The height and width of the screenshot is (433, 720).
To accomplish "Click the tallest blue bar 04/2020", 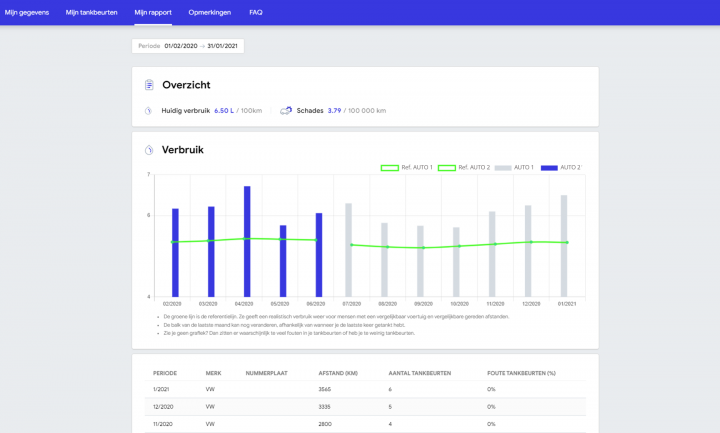I will tap(247, 242).
